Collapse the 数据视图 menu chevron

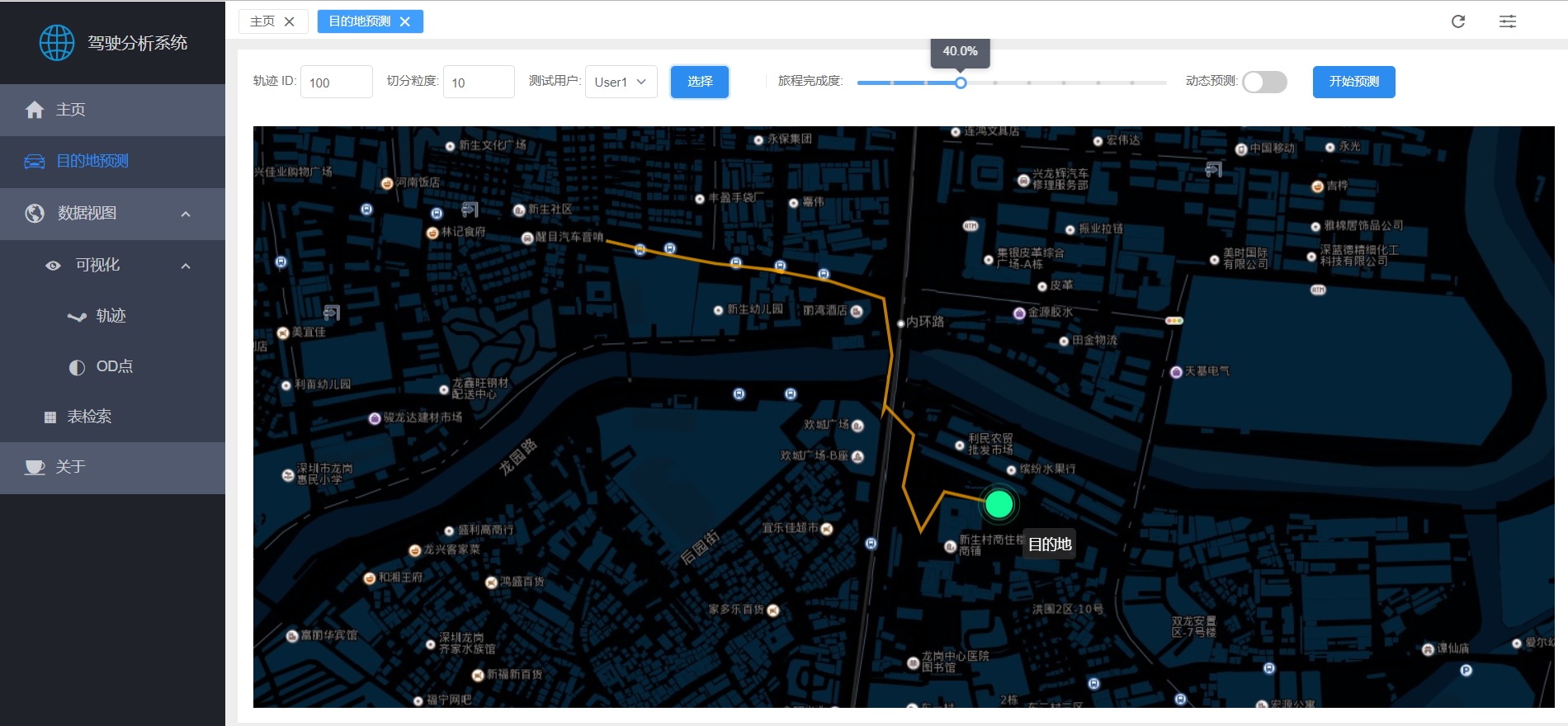[186, 214]
